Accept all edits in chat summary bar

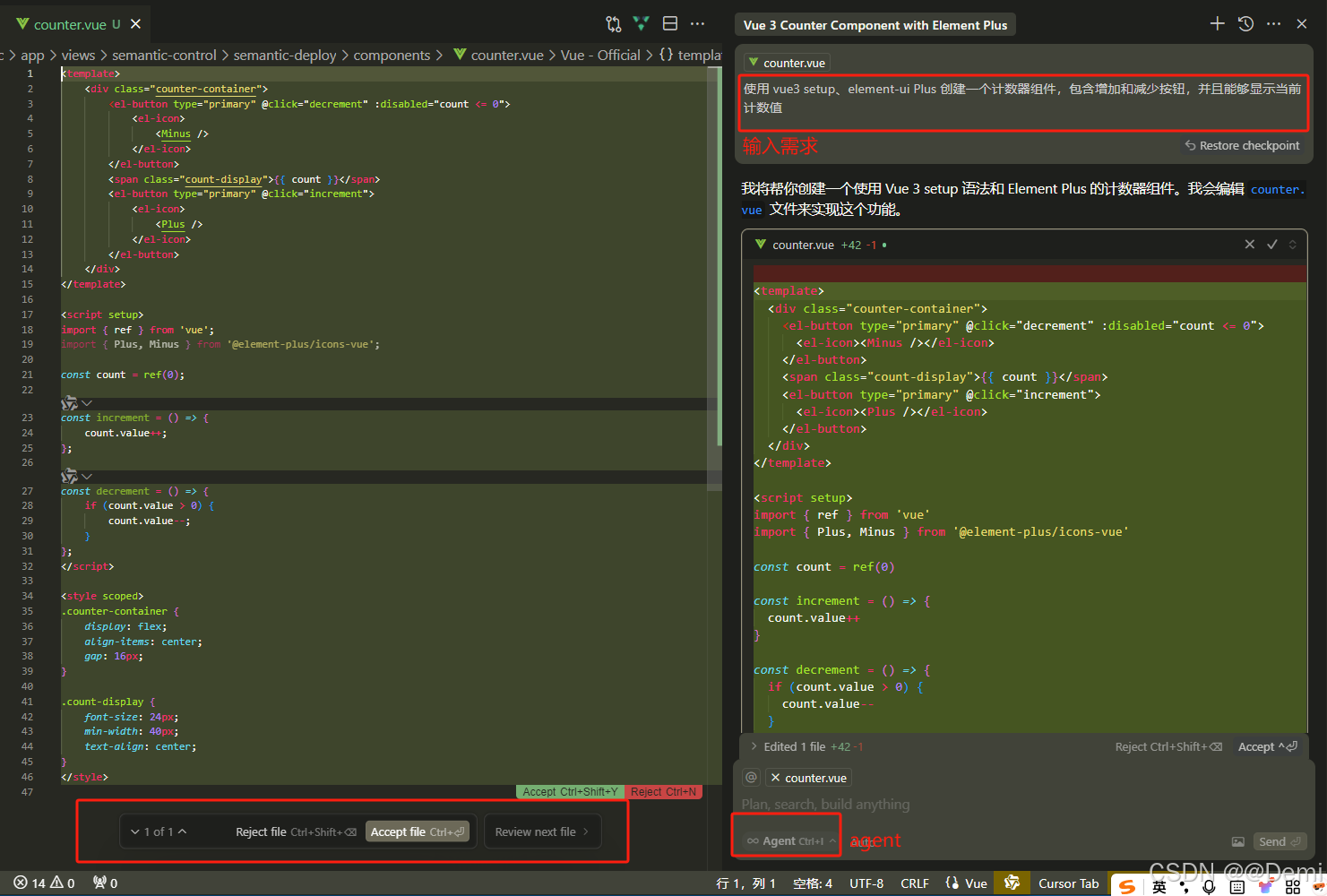[x=1267, y=746]
